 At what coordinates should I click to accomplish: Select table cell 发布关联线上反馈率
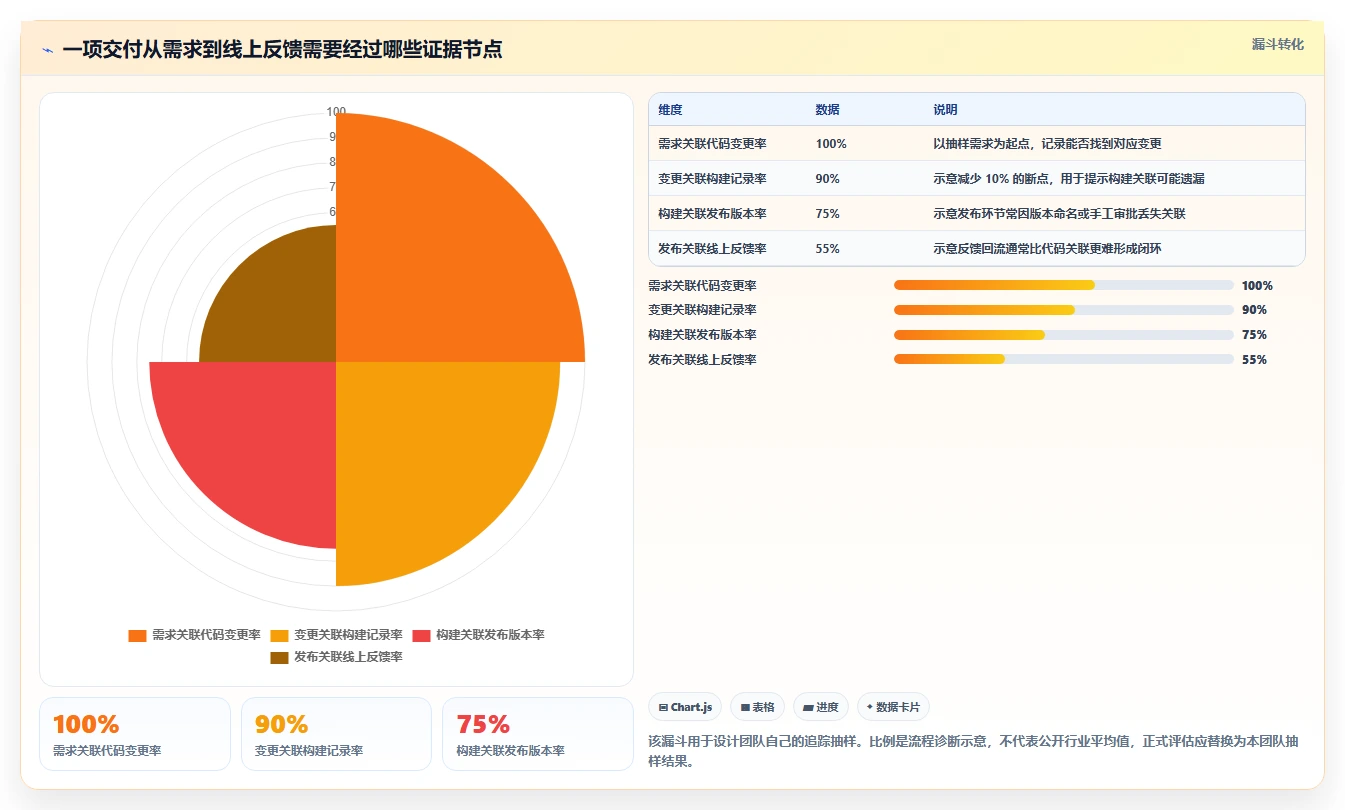(712, 249)
